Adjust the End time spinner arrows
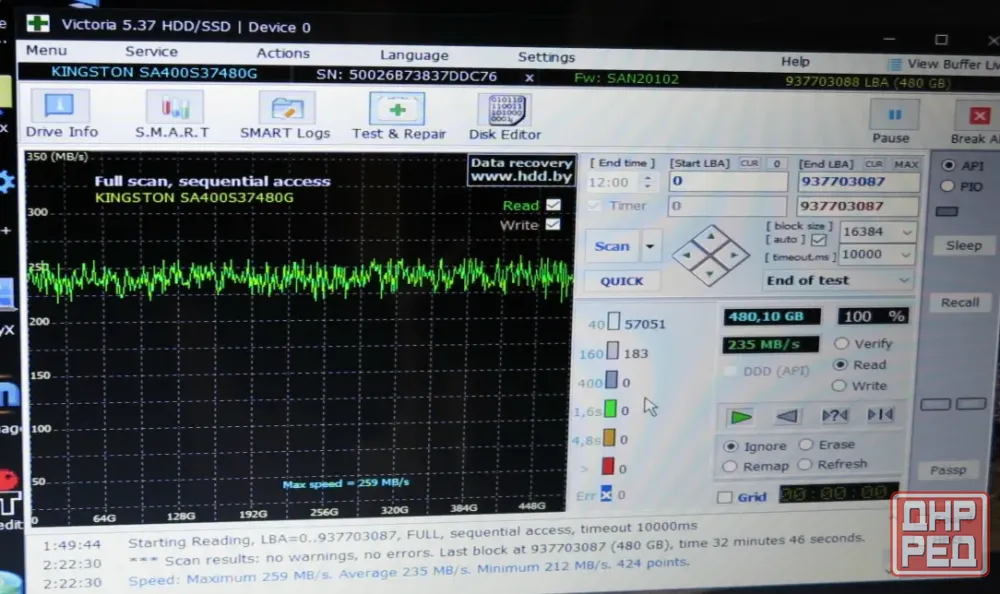The height and width of the screenshot is (594, 1000). [647, 182]
